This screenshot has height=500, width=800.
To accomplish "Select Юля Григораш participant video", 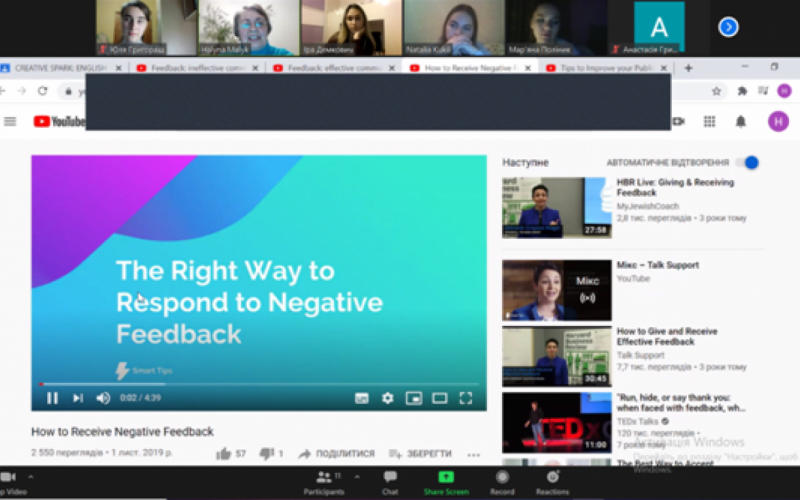I will 146,28.
